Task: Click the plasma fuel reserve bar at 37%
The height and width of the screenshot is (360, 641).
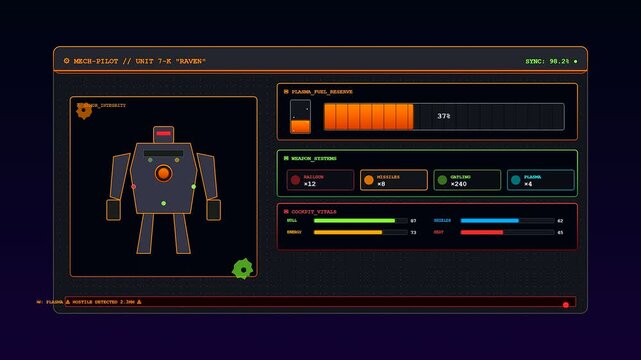Action: coord(444,117)
